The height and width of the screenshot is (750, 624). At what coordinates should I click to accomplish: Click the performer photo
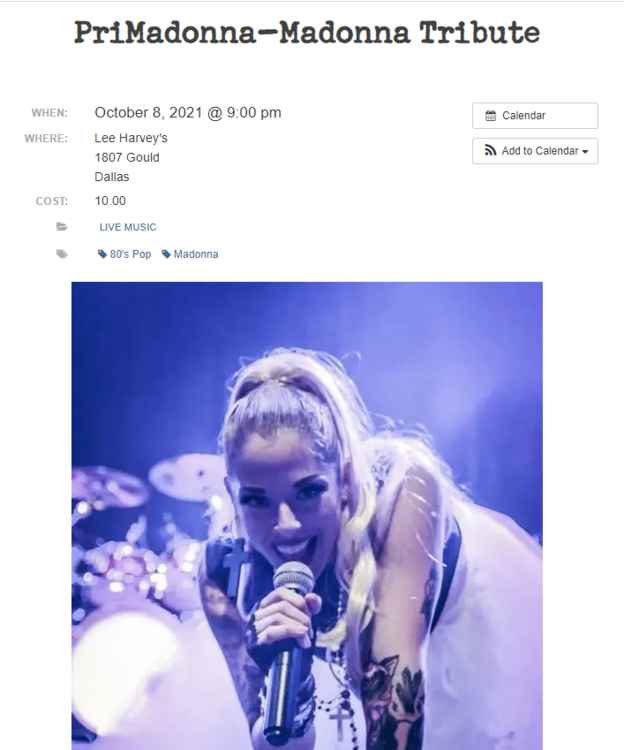pyautogui.click(x=307, y=516)
